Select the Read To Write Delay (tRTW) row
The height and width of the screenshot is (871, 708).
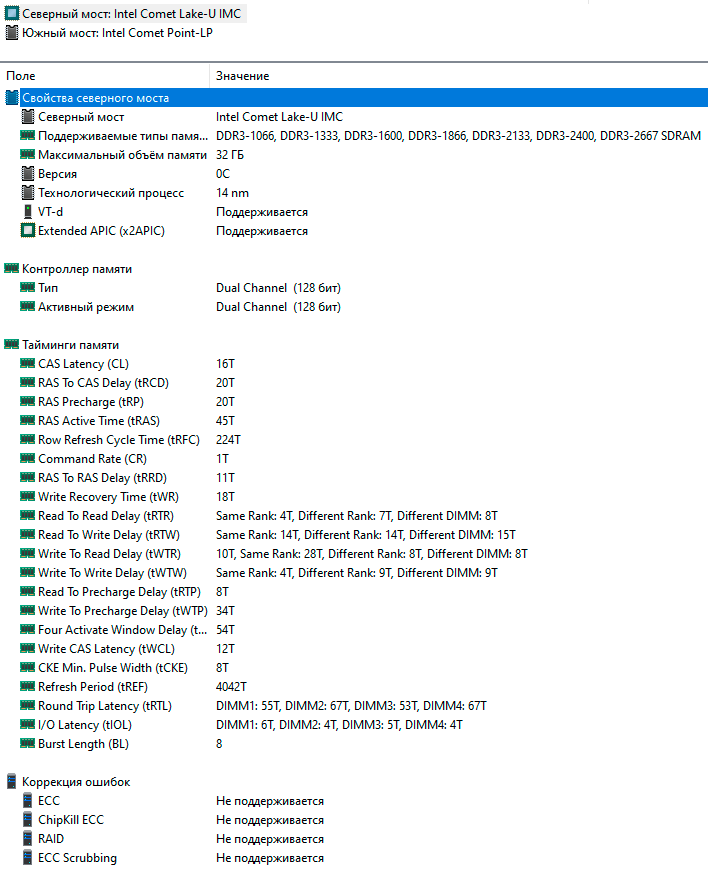[355, 534]
